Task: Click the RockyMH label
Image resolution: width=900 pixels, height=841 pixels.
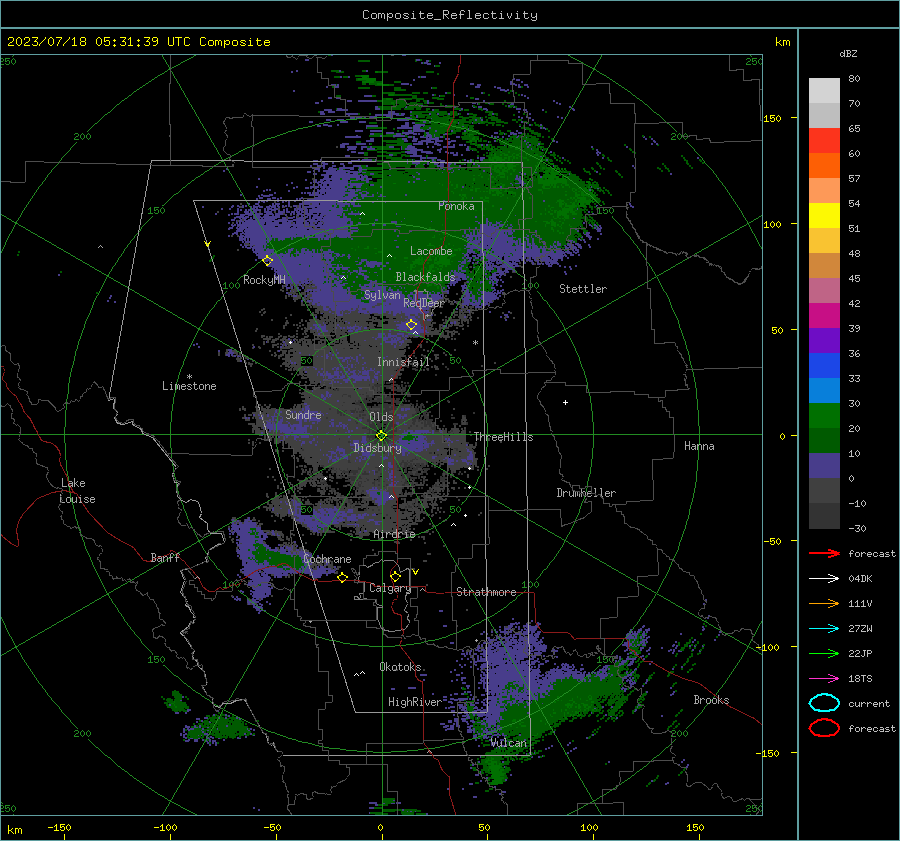Action: click(264, 280)
